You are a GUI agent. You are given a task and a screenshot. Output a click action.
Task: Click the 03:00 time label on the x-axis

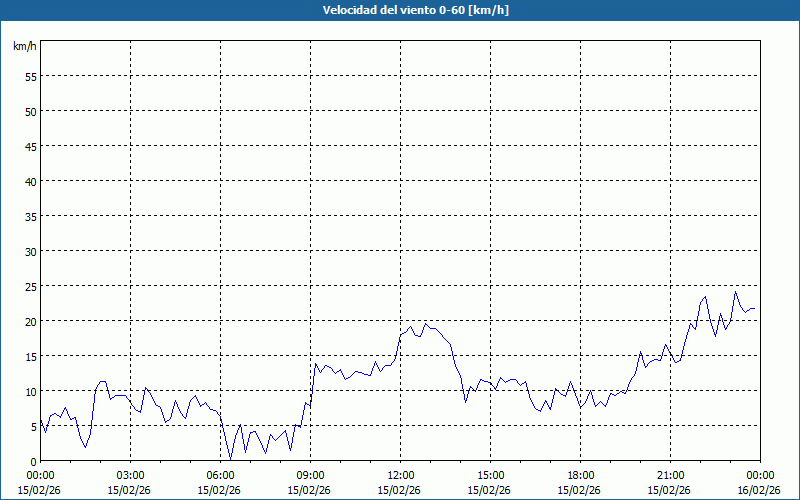pyautogui.click(x=130, y=475)
